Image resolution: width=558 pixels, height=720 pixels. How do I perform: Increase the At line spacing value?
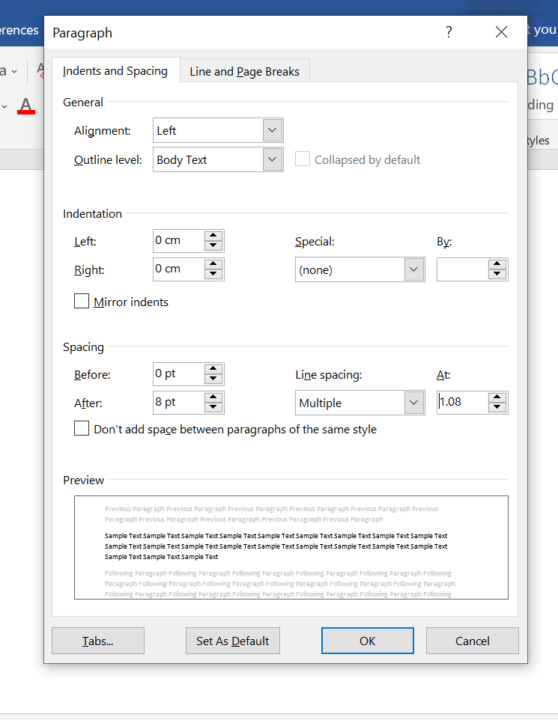point(497,398)
